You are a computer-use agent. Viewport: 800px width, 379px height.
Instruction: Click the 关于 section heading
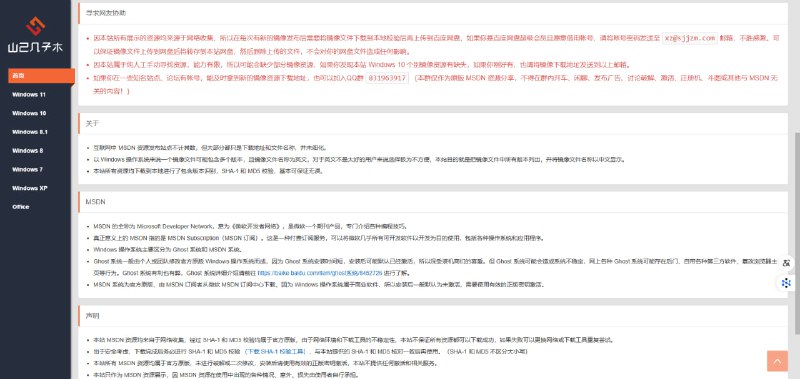click(x=92, y=123)
